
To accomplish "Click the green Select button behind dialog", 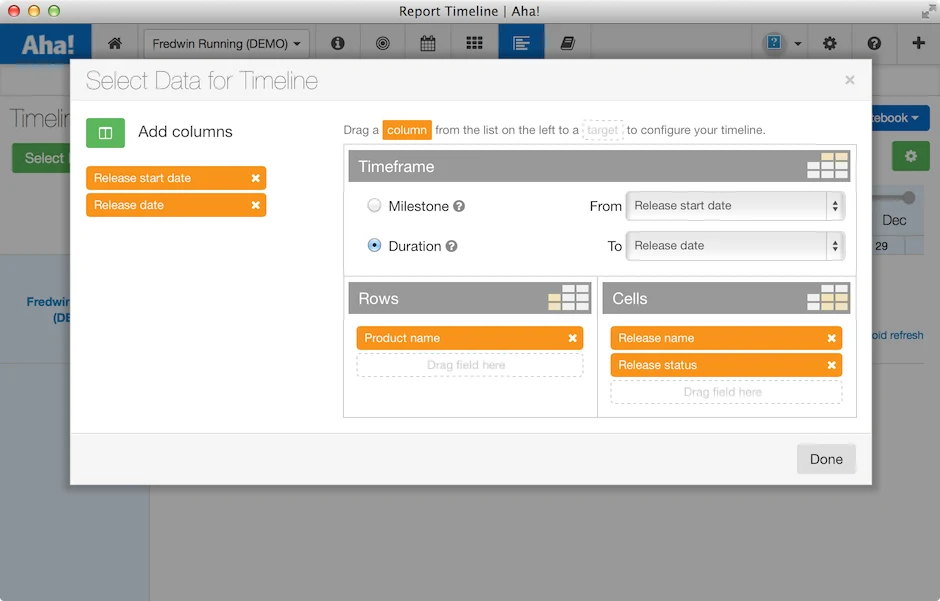I will point(41,158).
